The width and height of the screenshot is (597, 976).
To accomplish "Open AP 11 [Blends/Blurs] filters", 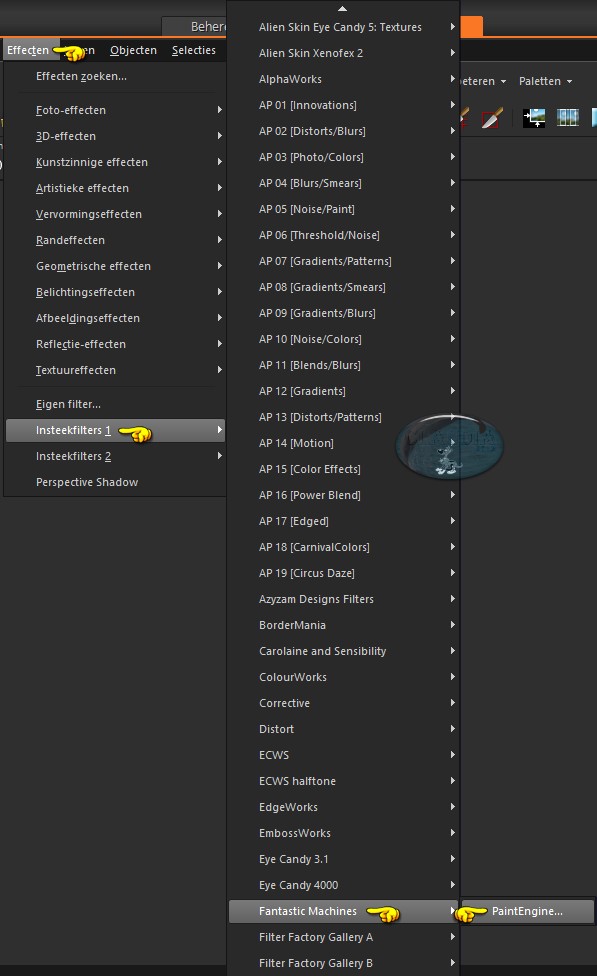I will (x=344, y=365).
